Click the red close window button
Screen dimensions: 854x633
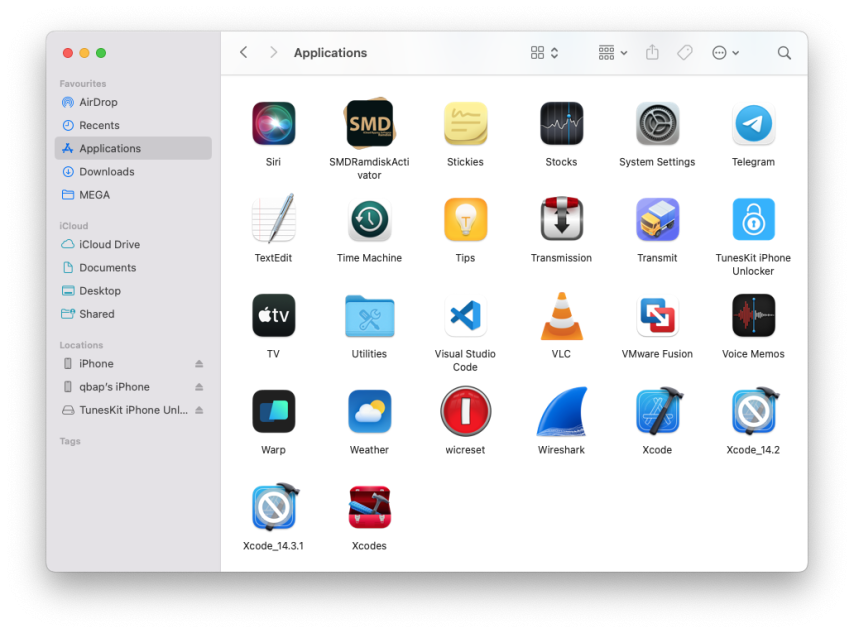pos(68,53)
